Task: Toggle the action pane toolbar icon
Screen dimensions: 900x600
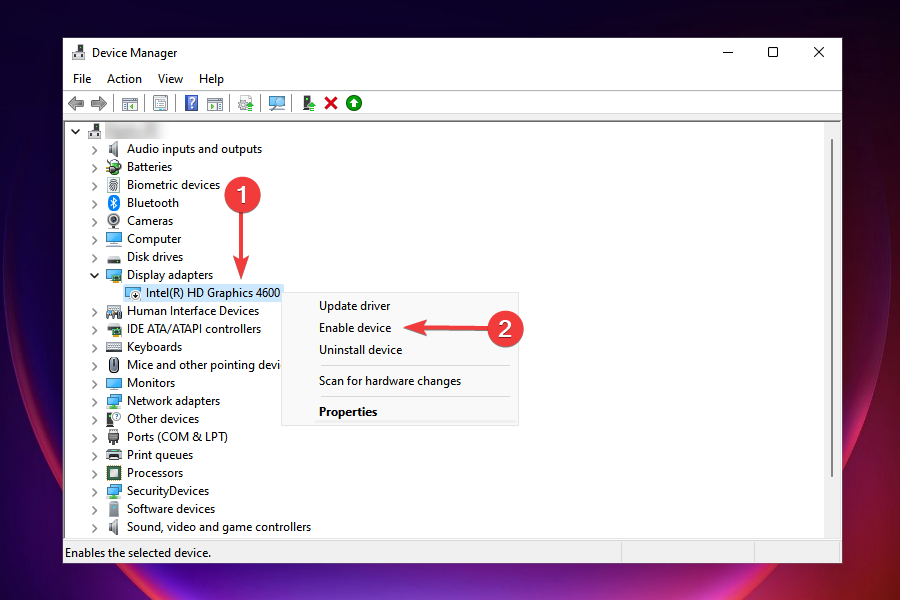Action: [x=215, y=104]
